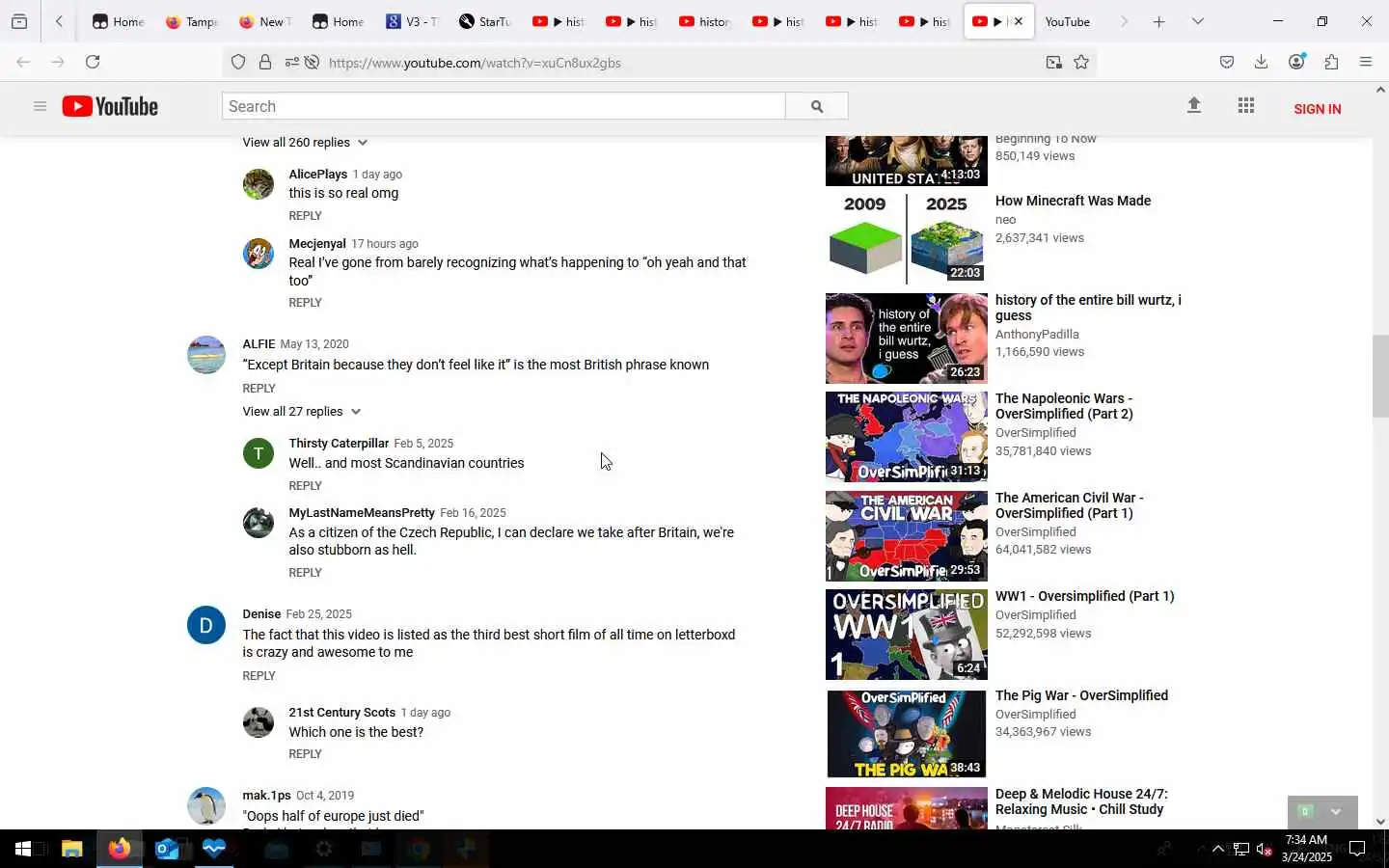Click the network tray icon
This screenshot has width=1389, height=868.
tap(1241, 850)
